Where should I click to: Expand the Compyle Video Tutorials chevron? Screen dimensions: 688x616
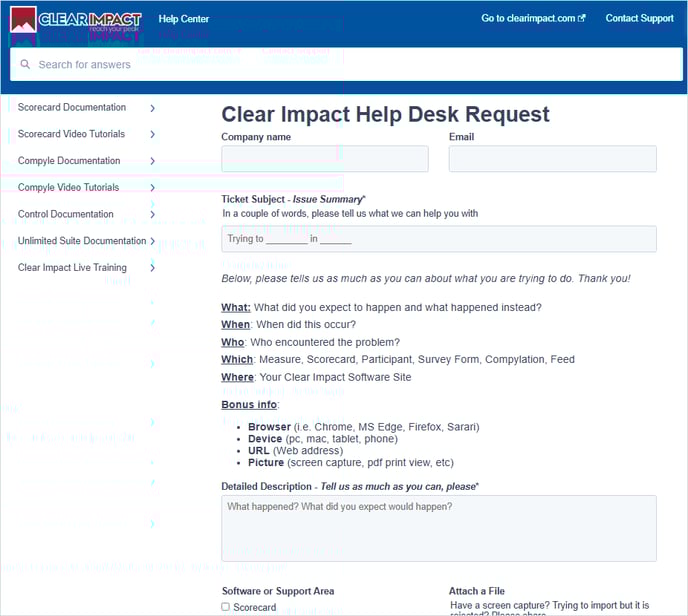(152, 188)
